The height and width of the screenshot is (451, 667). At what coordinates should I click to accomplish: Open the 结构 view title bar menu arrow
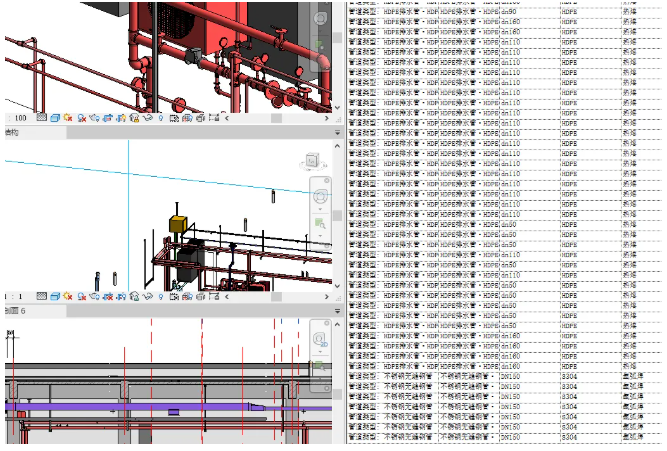[337, 133]
